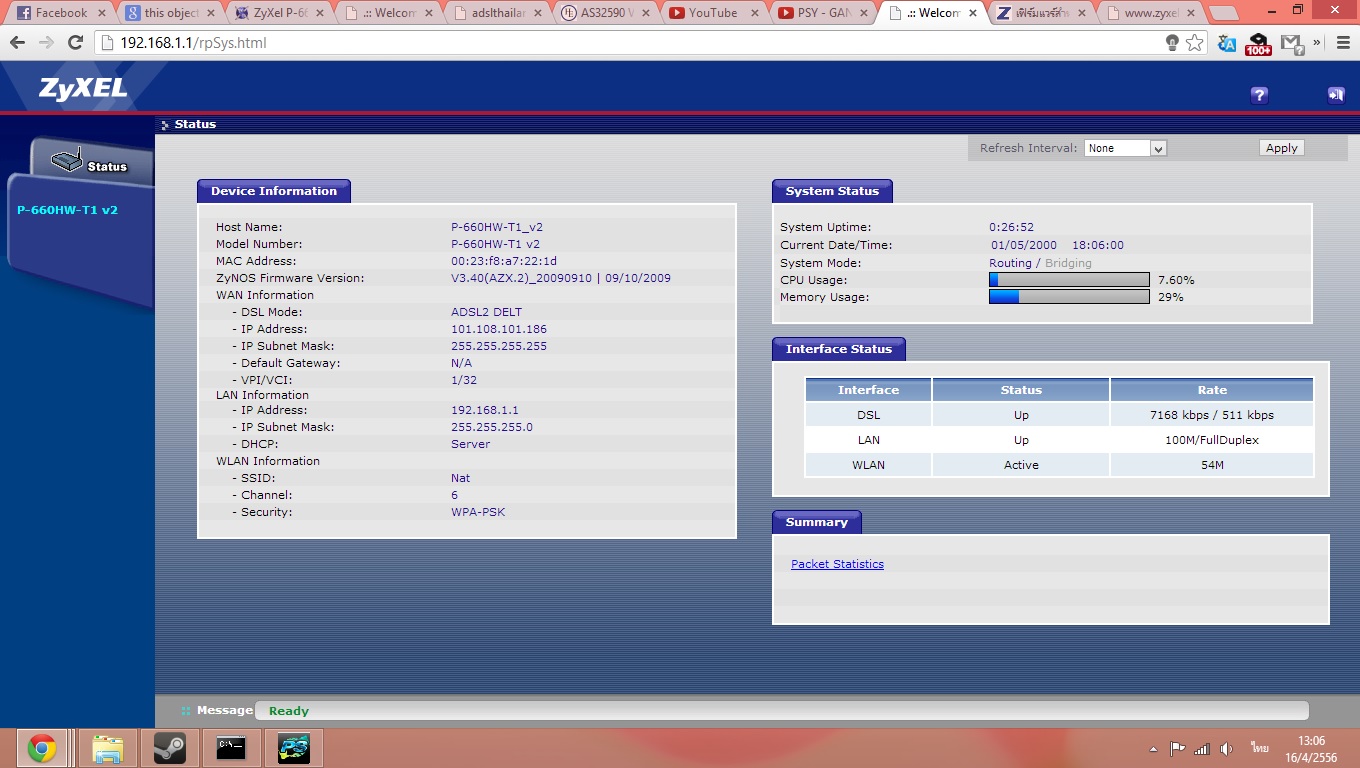Image resolution: width=1360 pixels, height=768 pixels.
Task: Click the LAN rate 100M/FullDuplex cell
Action: (1212, 440)
